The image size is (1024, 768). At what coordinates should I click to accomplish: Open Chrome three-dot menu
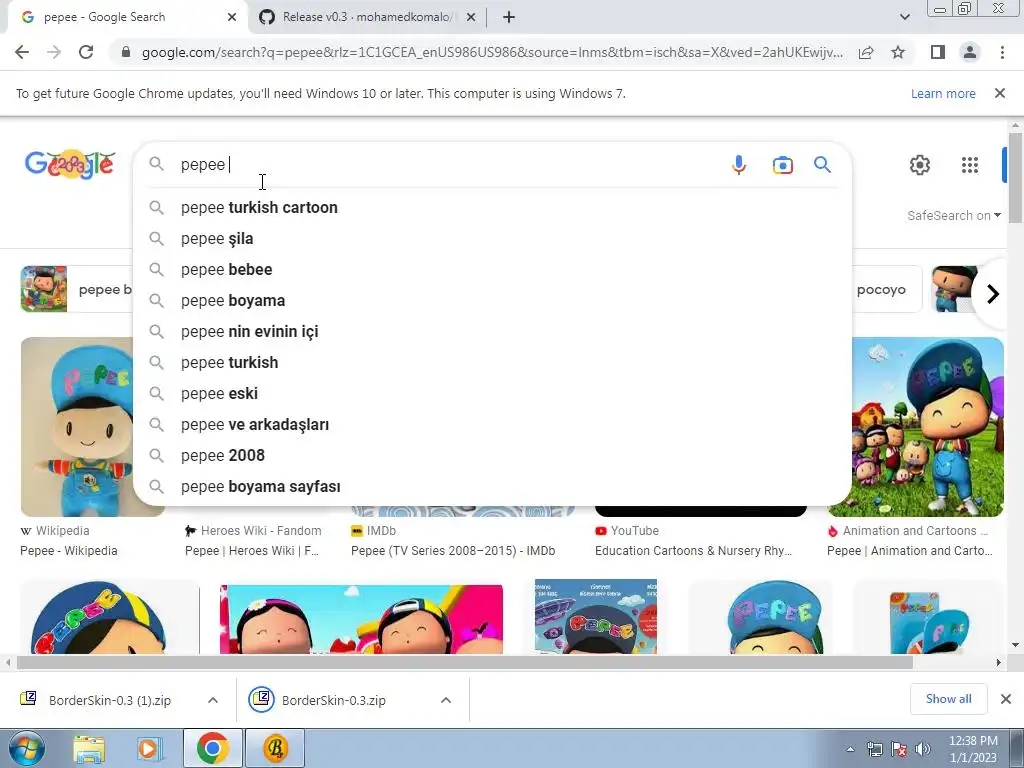tap(1002, 52)
